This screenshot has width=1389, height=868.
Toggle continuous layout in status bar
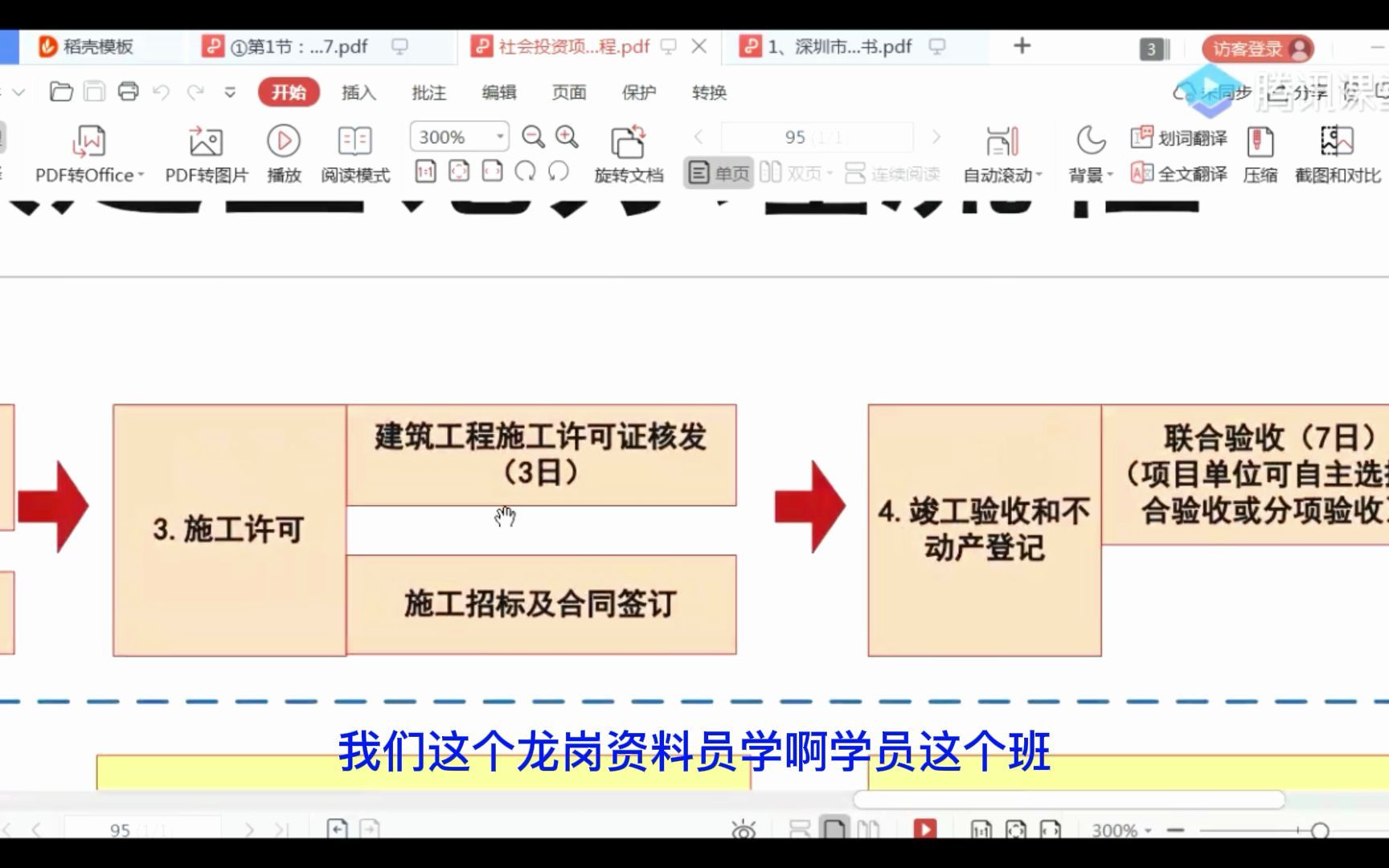pyautogui.click(x=800, y=829)
